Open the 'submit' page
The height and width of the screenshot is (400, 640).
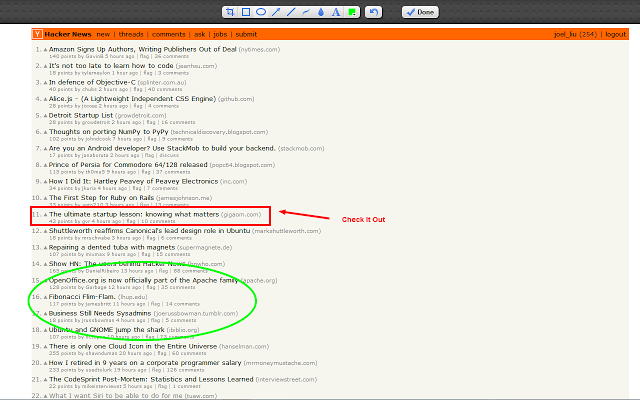click(246, 34)
